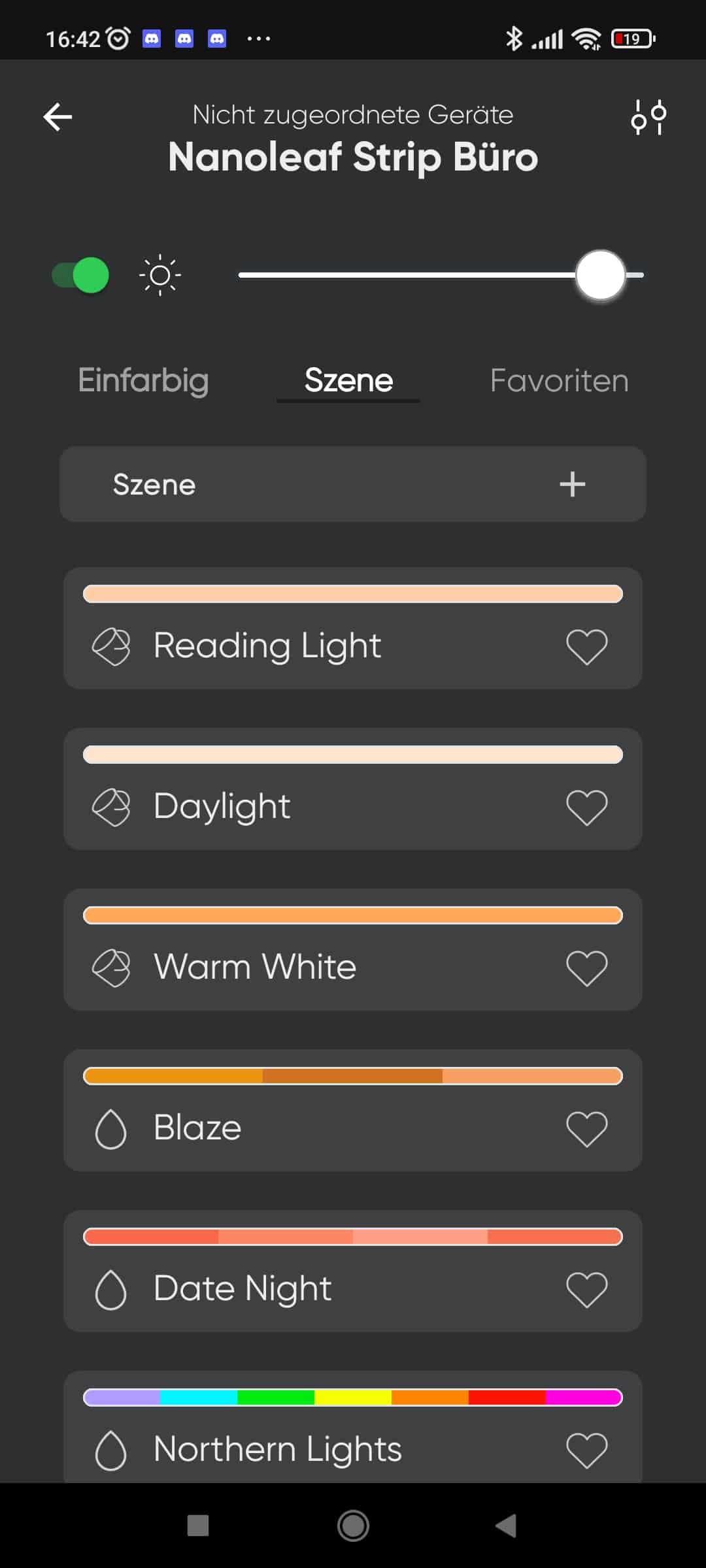706x1568 pixels.
Task: Activate the Daylight scene
Action: pos(353,807)
